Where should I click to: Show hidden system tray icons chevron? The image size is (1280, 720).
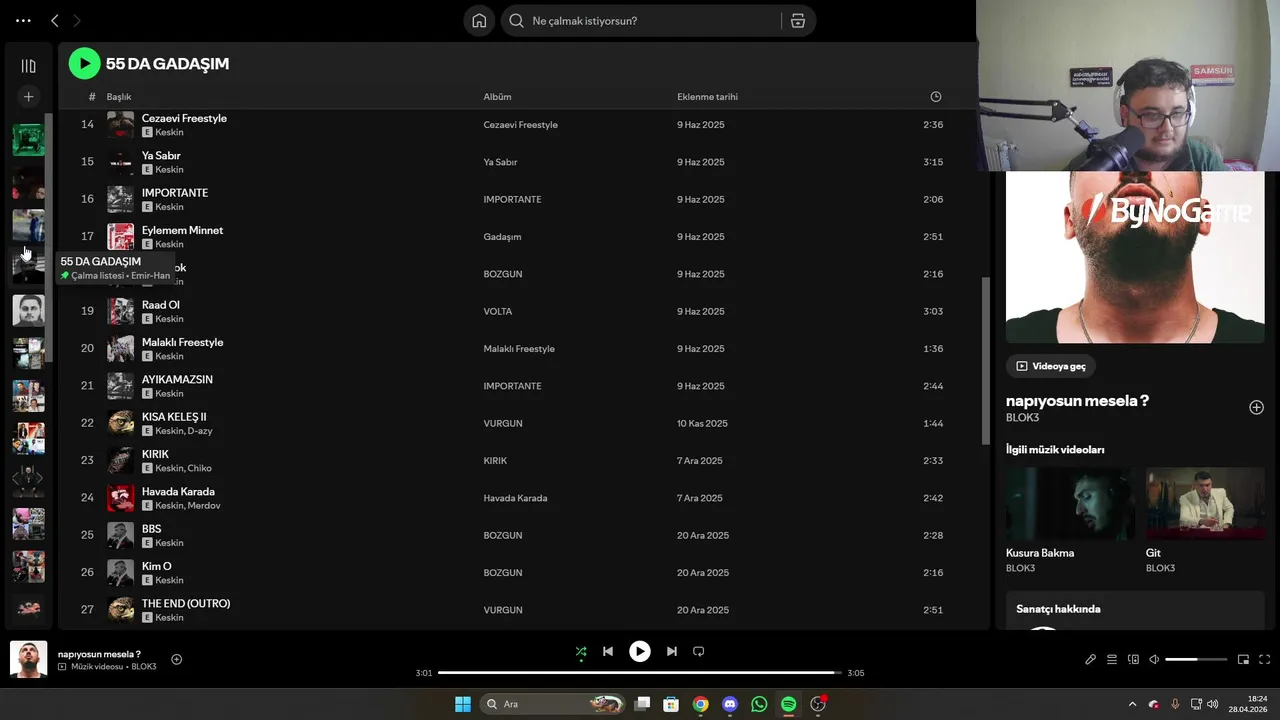[x=1132, y=704]
